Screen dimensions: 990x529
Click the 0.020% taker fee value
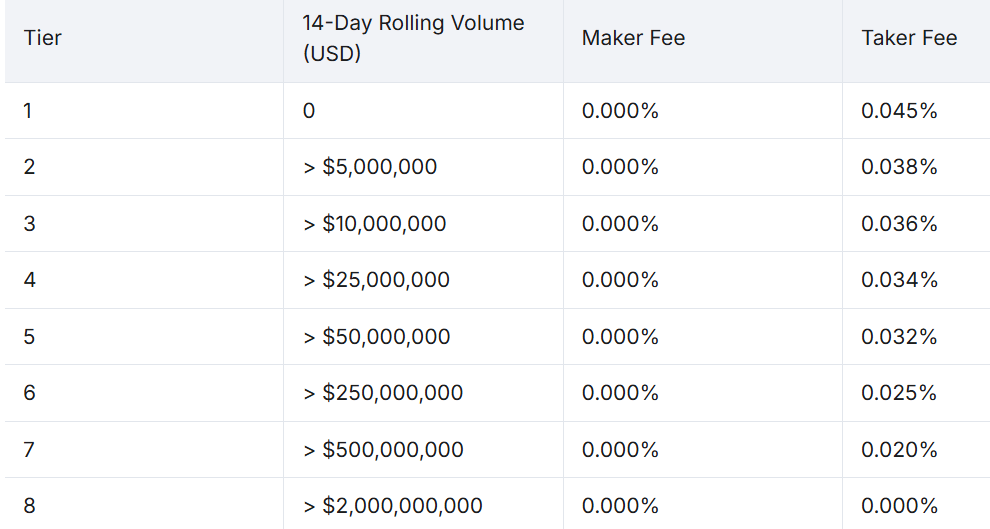coord(899,450)
